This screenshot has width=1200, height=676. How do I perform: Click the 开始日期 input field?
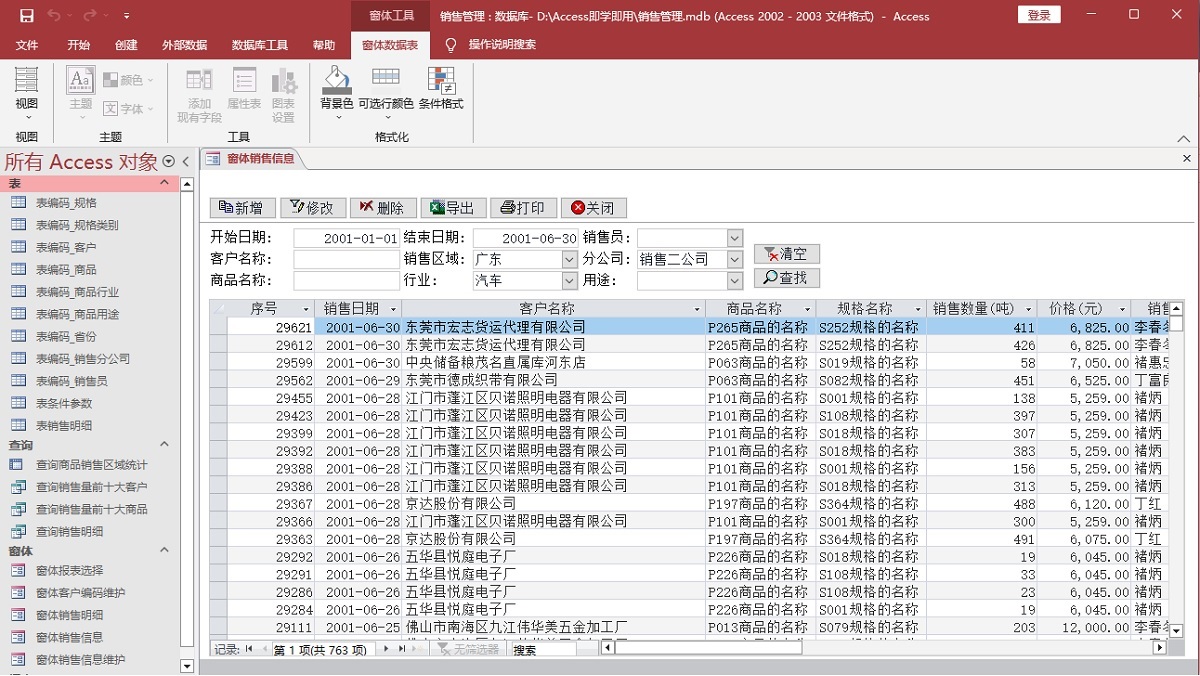tap(346, 238)
